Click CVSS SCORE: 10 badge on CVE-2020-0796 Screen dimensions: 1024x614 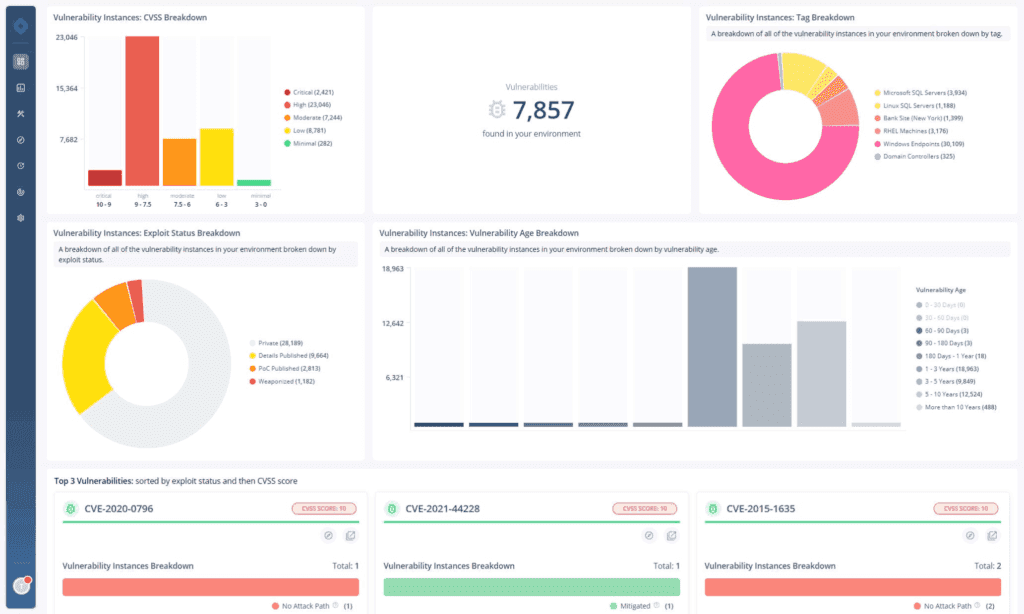tap(324, 509)
